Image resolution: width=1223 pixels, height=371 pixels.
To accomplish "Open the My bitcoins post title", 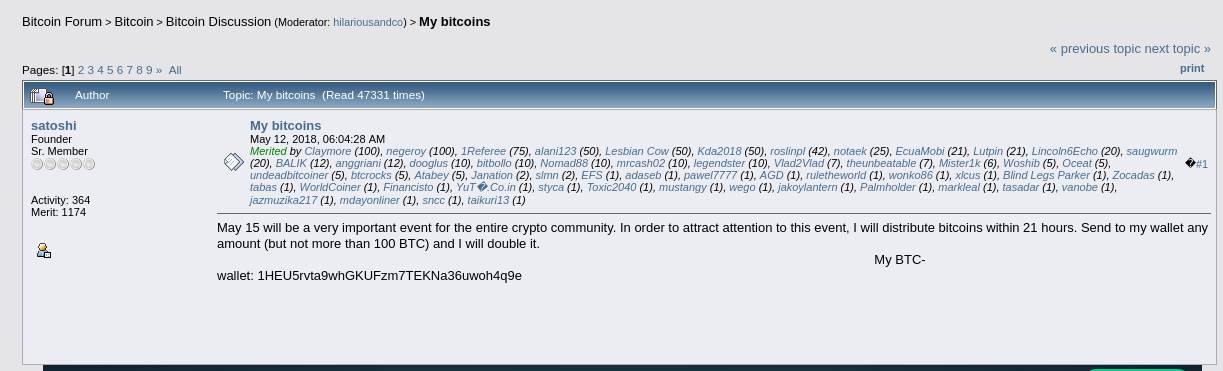I will point(285,125).
